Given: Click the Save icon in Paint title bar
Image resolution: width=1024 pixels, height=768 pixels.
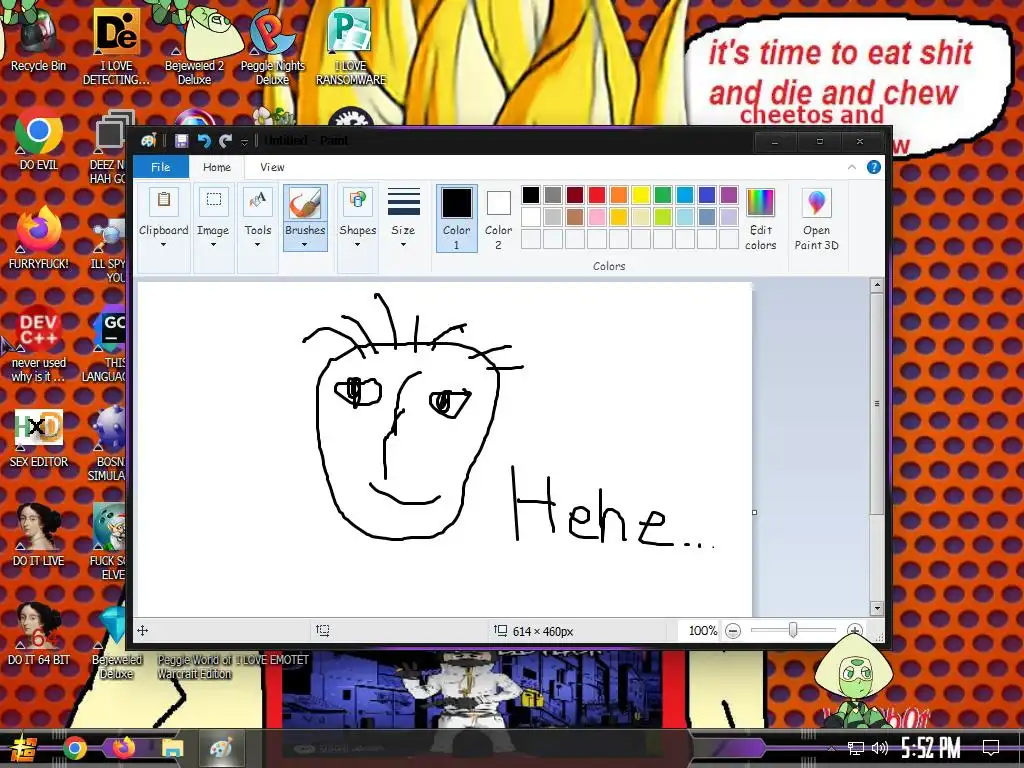Looking at the screenshot, I should tap(182, 140).
